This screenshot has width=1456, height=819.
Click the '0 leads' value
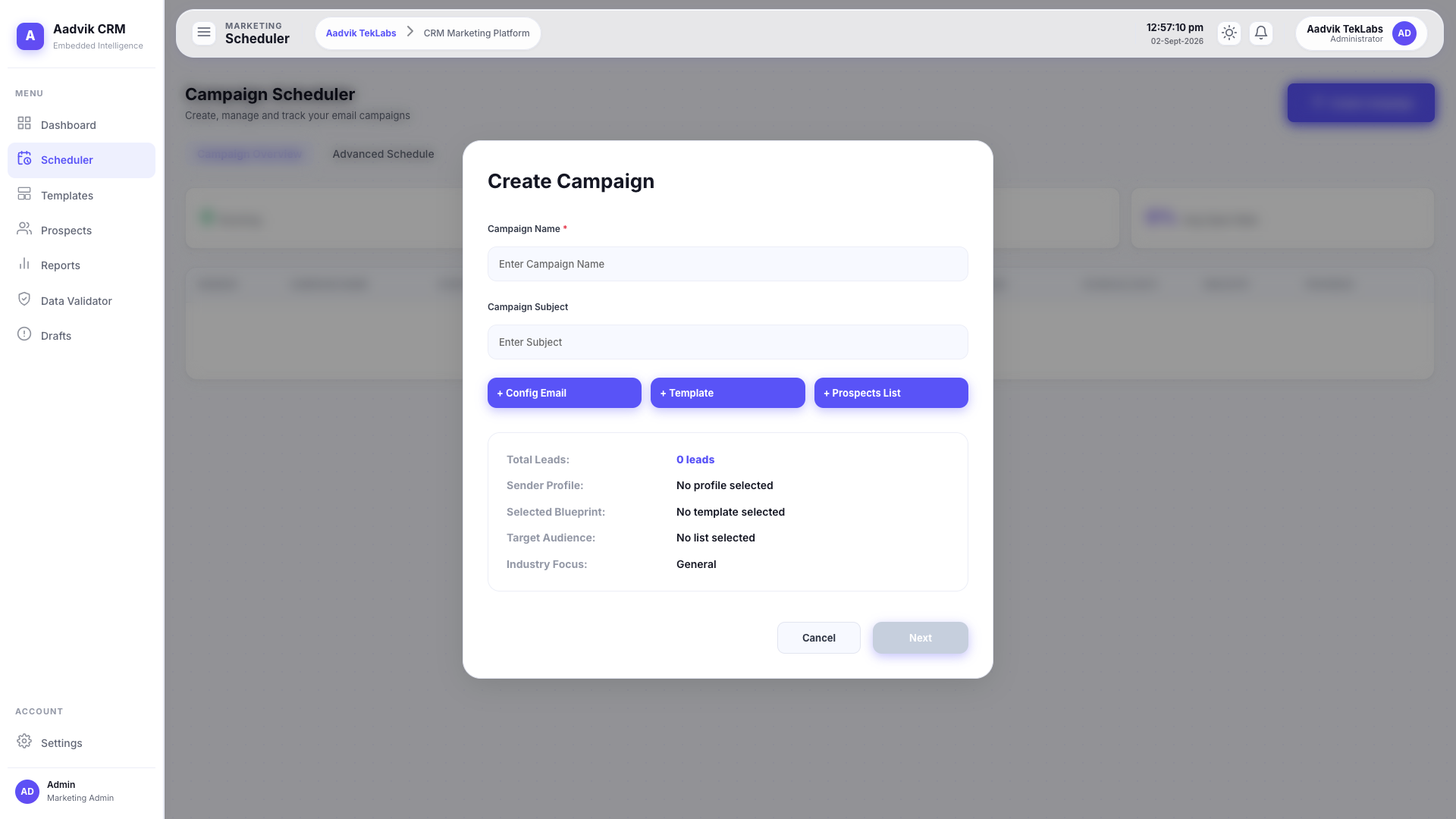coord(695,460)
